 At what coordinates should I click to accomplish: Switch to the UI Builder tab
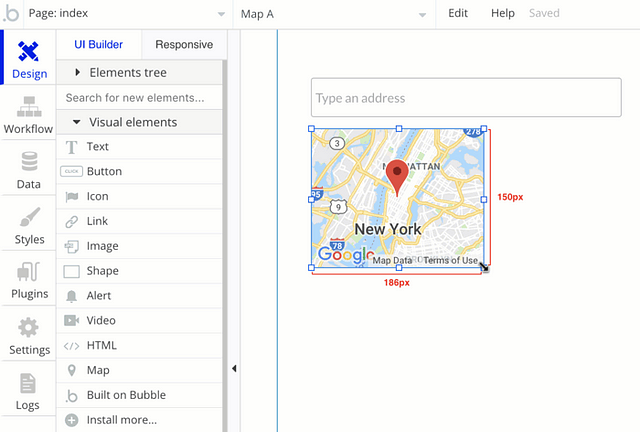(98, 45)
